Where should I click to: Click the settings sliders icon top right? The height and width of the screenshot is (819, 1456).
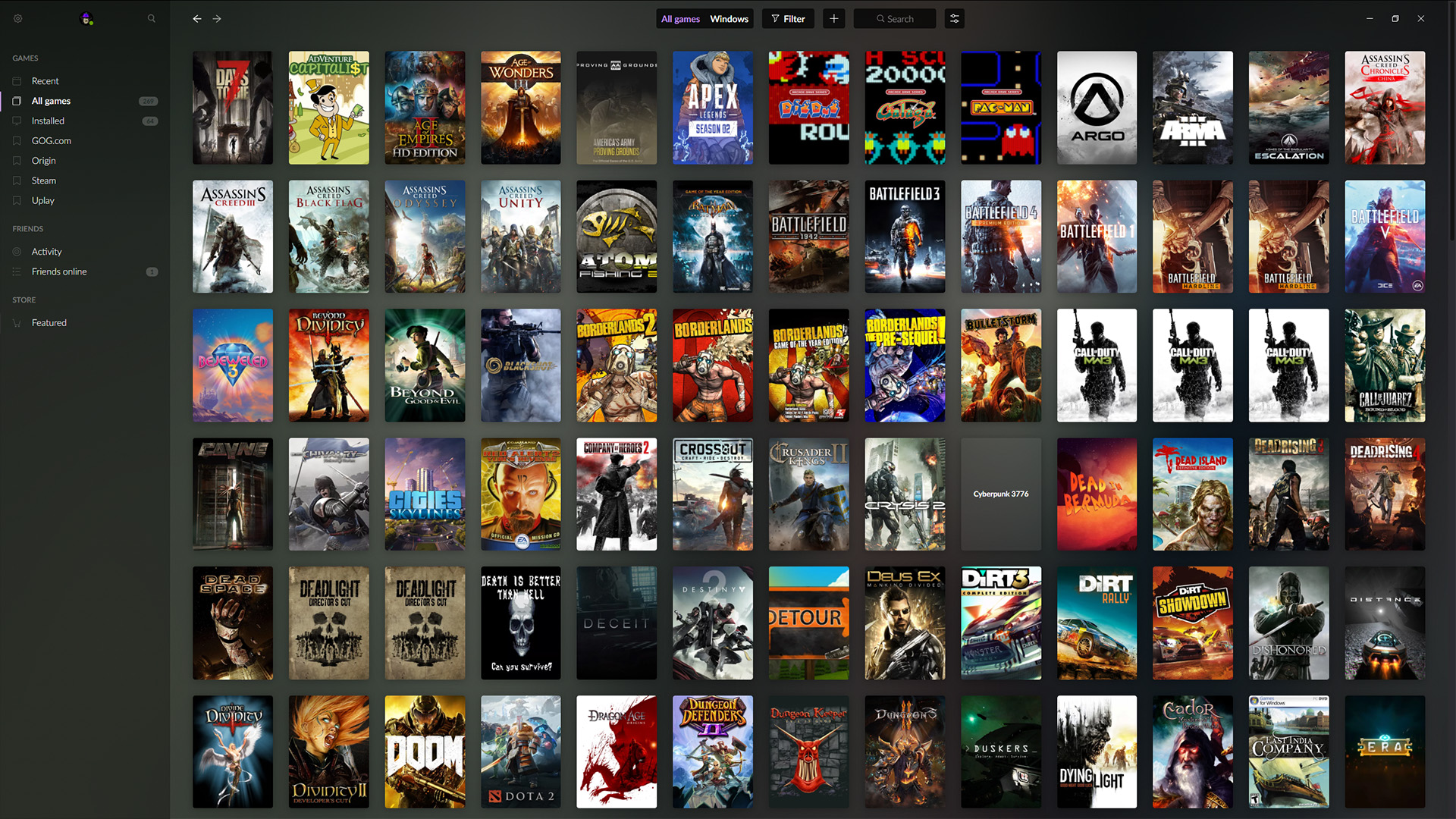pyautogui.click(x=955, y=18)
